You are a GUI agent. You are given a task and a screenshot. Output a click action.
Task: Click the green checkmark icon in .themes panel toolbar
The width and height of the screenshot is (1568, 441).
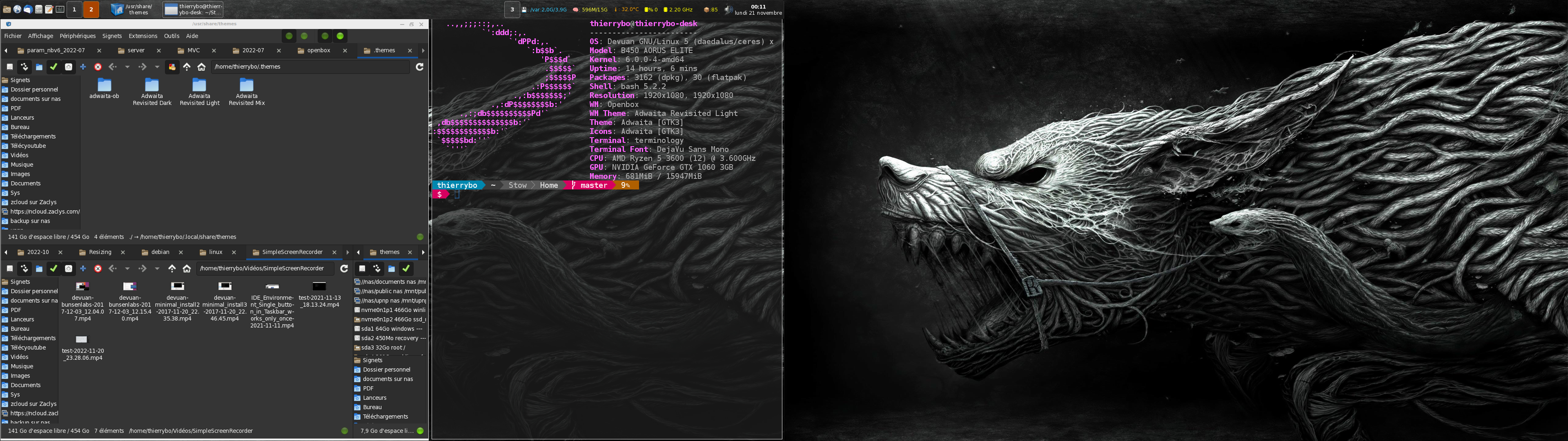53,67
